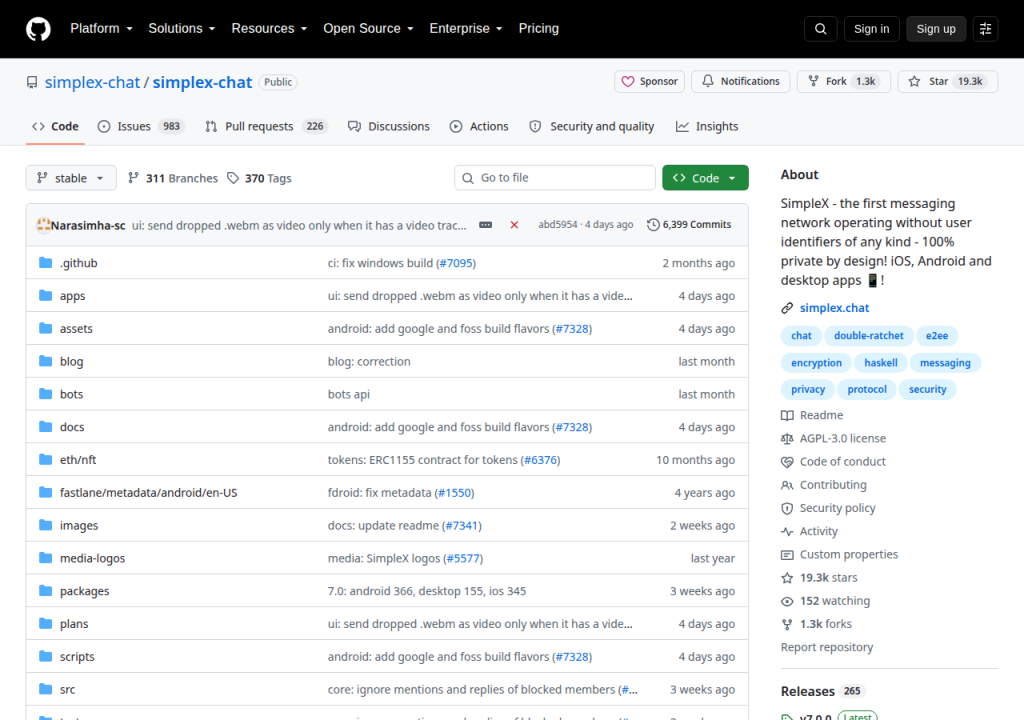Select the Code tab
The image size is (1024, 720).
coord(56,127)
